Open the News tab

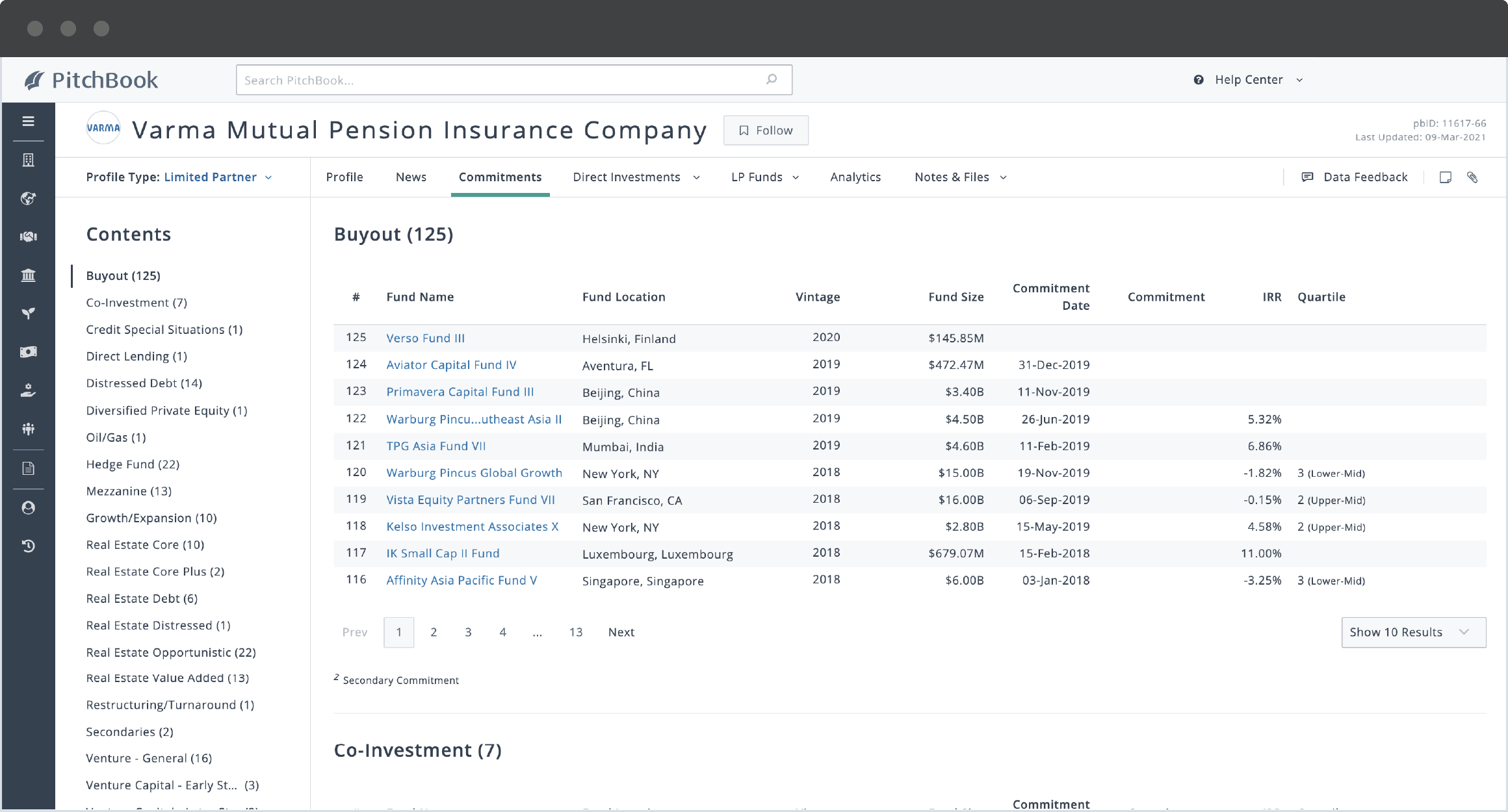[410, 177]
